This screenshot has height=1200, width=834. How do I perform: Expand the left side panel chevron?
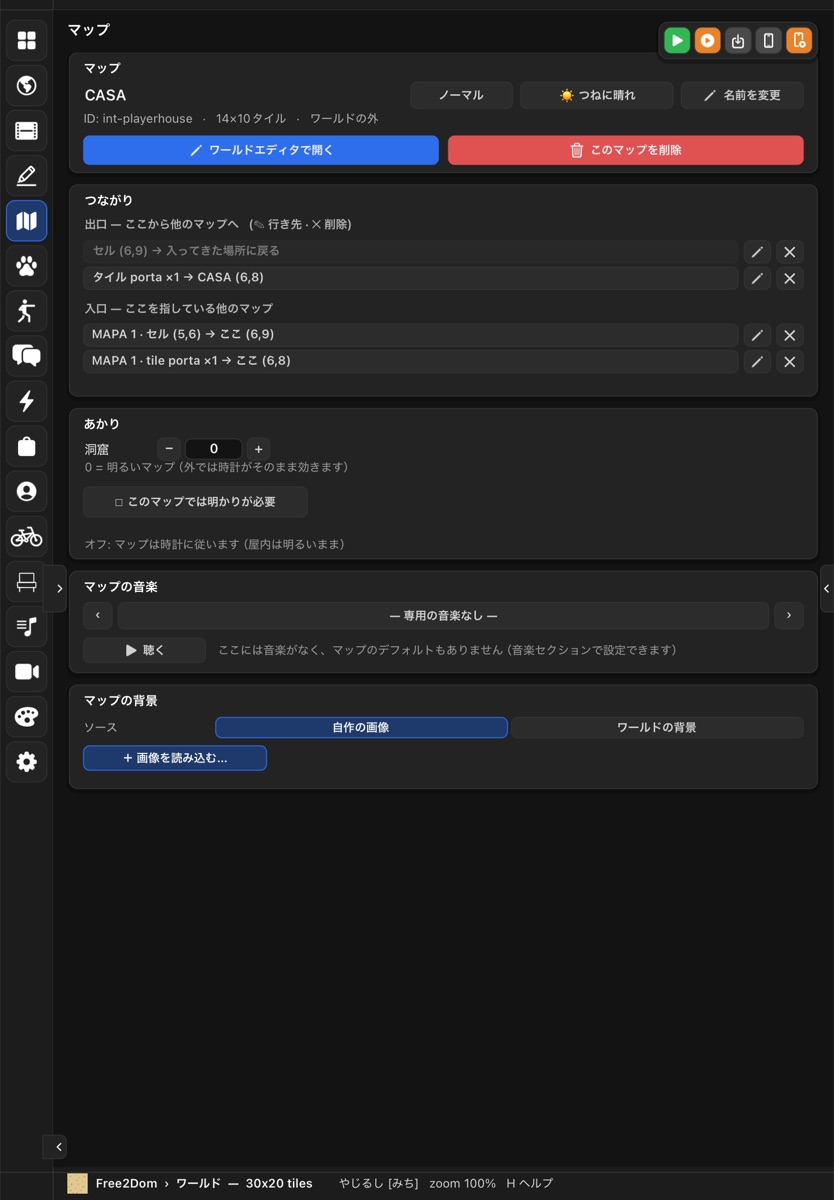coord(59,589)
